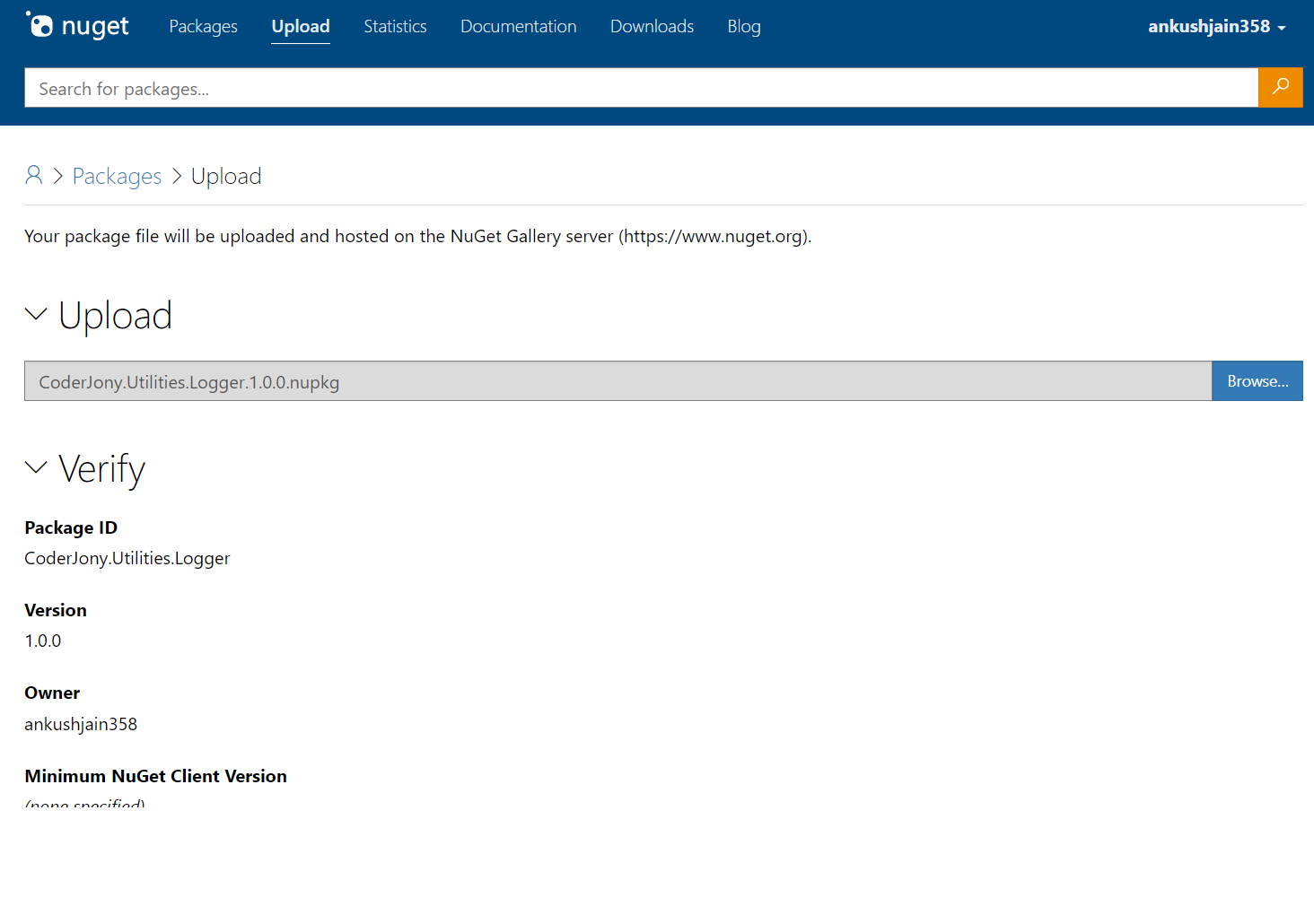Image resolution: width=1314 pixels, height=924 pixels.
Task: Open the Statistics nav item
Action: (395, 26)
